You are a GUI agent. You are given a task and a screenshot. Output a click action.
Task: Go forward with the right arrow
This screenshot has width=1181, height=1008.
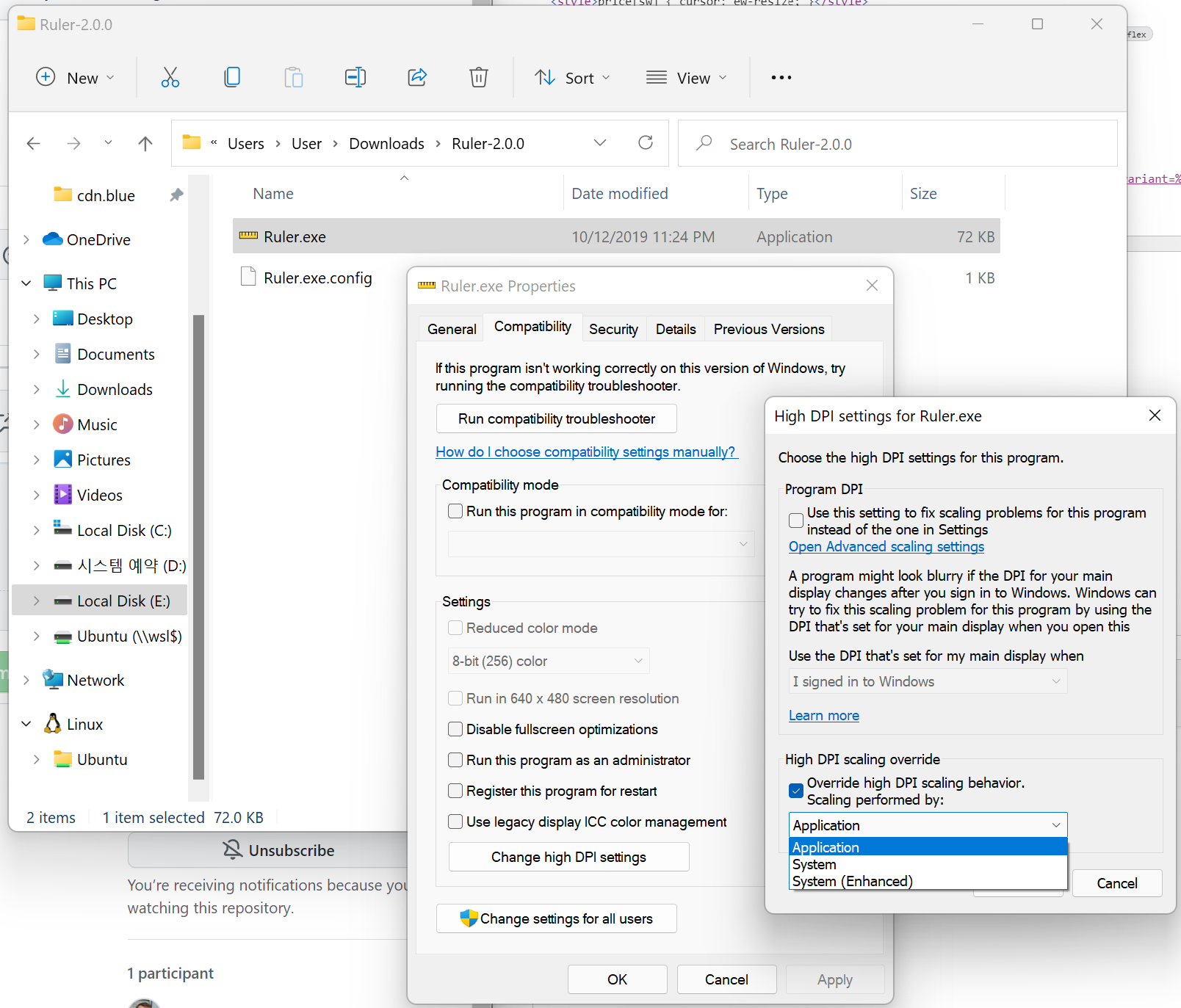click(73, 143)
